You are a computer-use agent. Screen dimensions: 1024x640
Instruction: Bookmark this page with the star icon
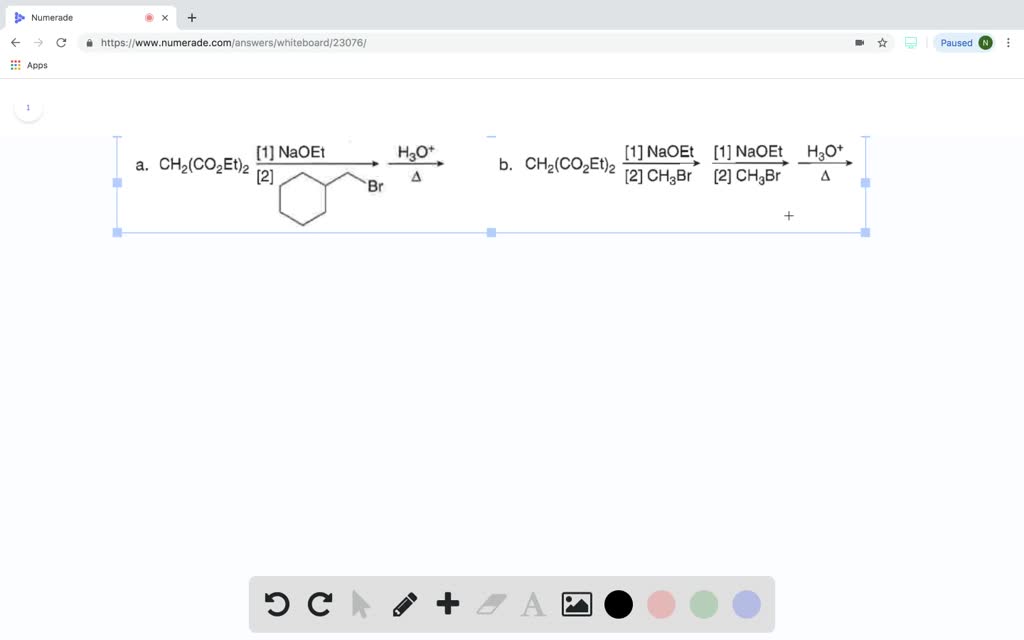click(x=882, y=42)
